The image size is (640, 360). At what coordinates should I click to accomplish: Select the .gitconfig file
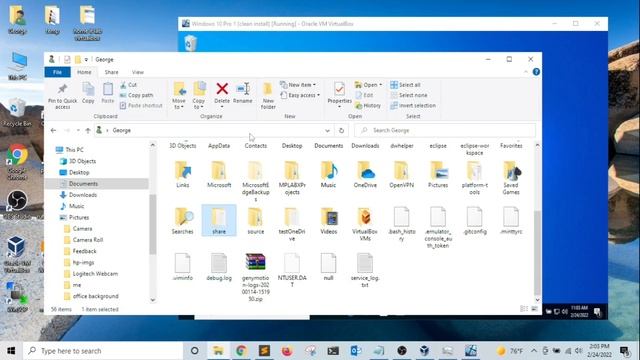click(475, 221)
